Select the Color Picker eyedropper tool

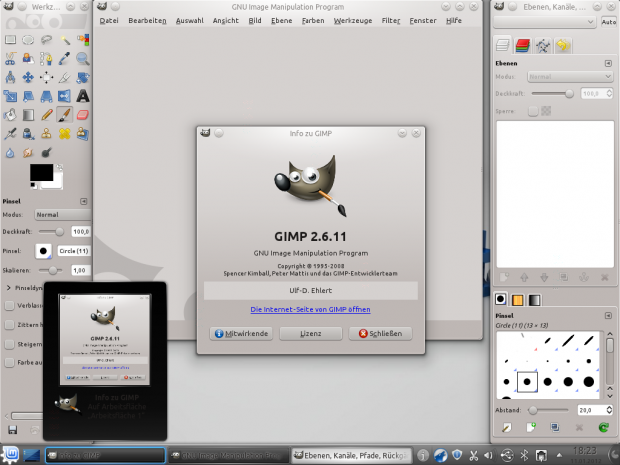tap(64, 59)
